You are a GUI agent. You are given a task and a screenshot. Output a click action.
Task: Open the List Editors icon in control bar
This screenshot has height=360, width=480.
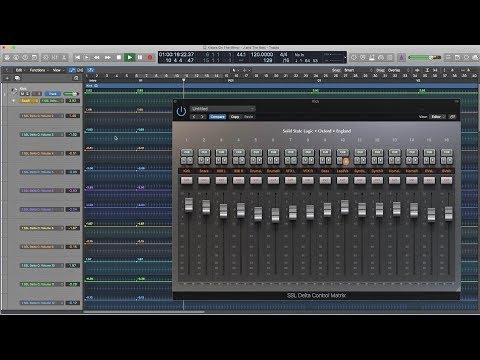click(x=448, y=57)
